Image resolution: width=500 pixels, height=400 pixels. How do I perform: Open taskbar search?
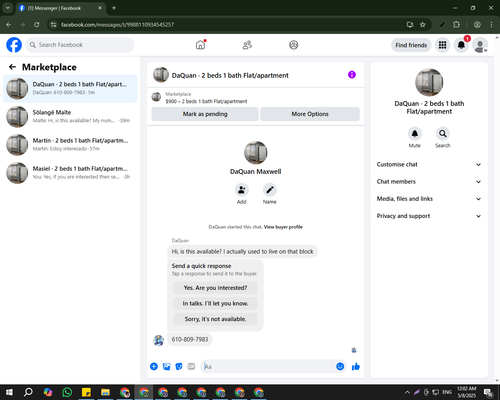tap(28, 392)
